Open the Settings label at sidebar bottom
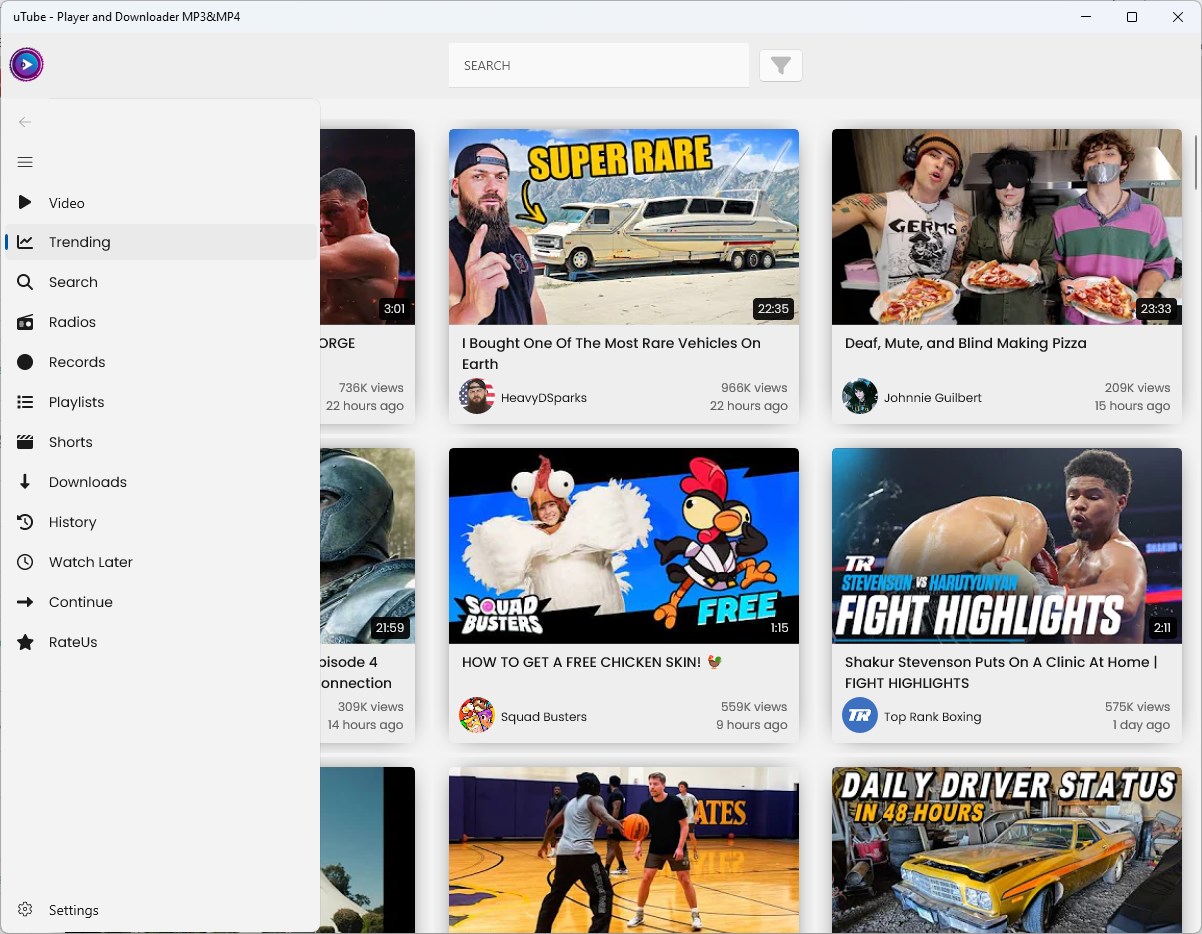Image resolution: width=1202 pixels, height=934 pixels. (74, 910)
